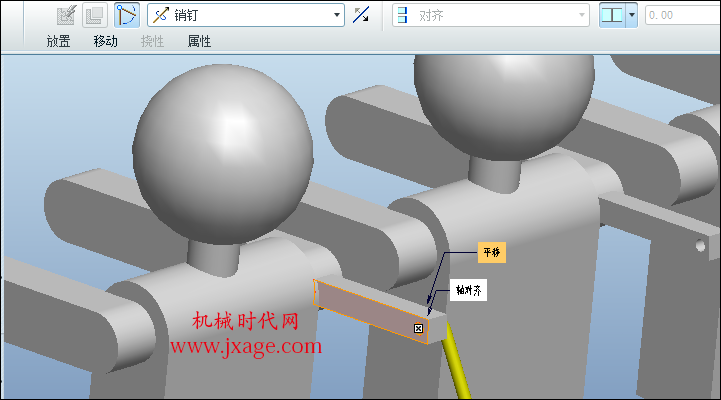Click the pin connection icon beside 销钉

coord(160,15)
